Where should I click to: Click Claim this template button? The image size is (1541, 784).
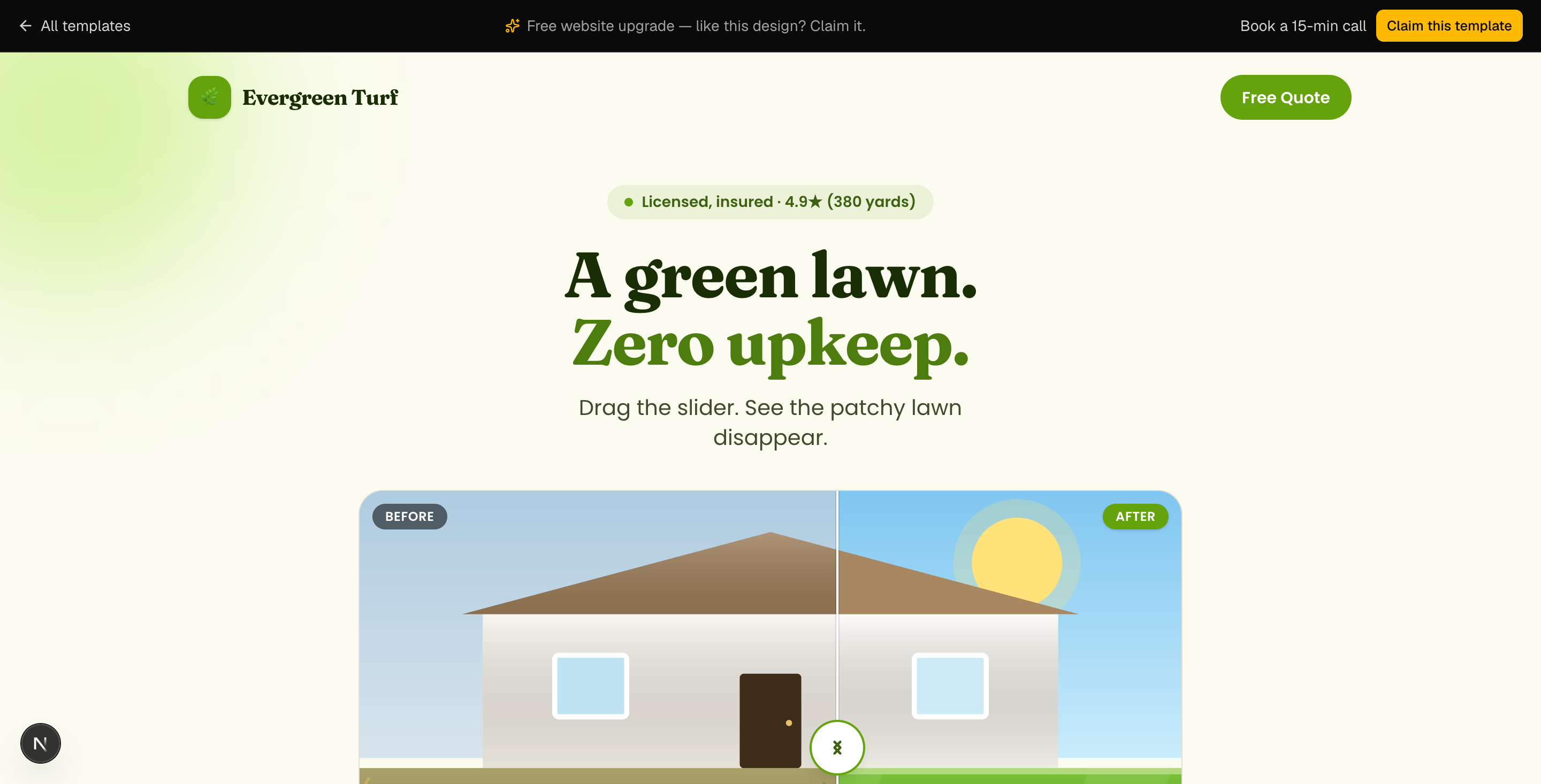point(1449,26)
